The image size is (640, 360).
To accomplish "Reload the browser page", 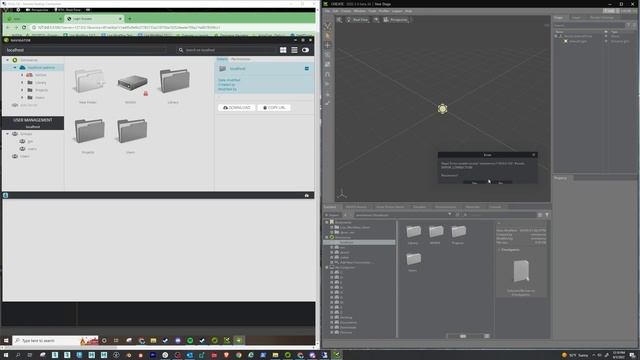I will [x=24, y=27].
